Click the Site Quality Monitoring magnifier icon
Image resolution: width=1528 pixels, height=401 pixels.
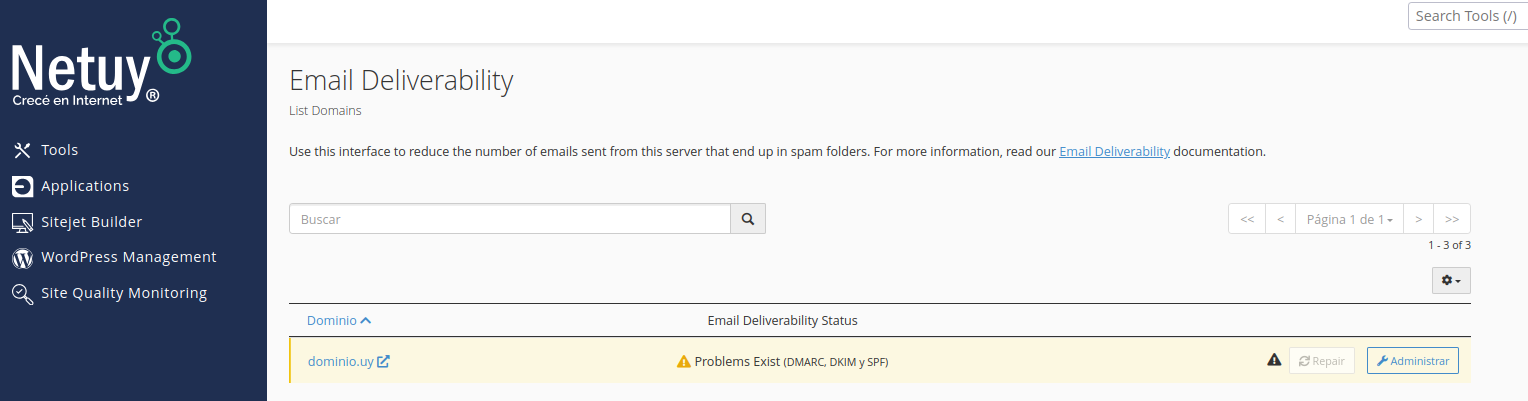click(x=22, y=294)
